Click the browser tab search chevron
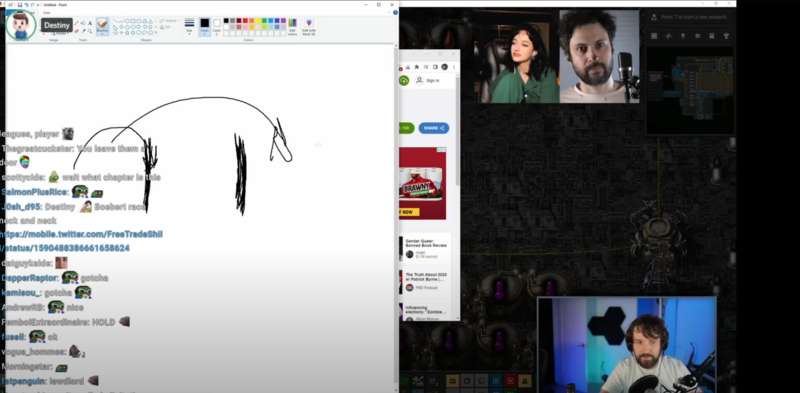 (x=413, y=54)
